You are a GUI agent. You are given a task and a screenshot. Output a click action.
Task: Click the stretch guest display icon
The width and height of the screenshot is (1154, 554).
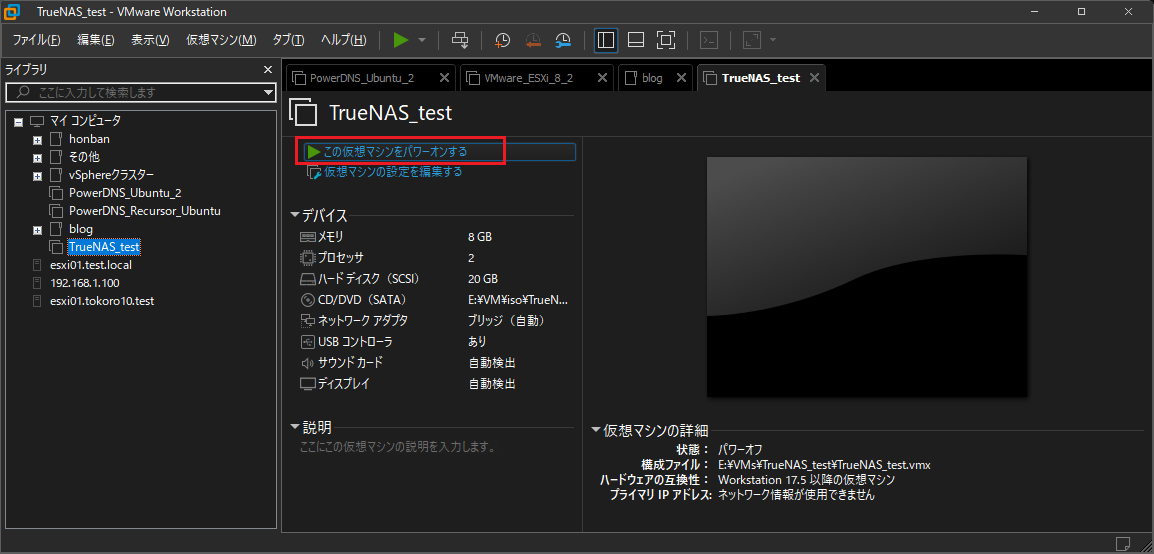click(x=751, y=40)
